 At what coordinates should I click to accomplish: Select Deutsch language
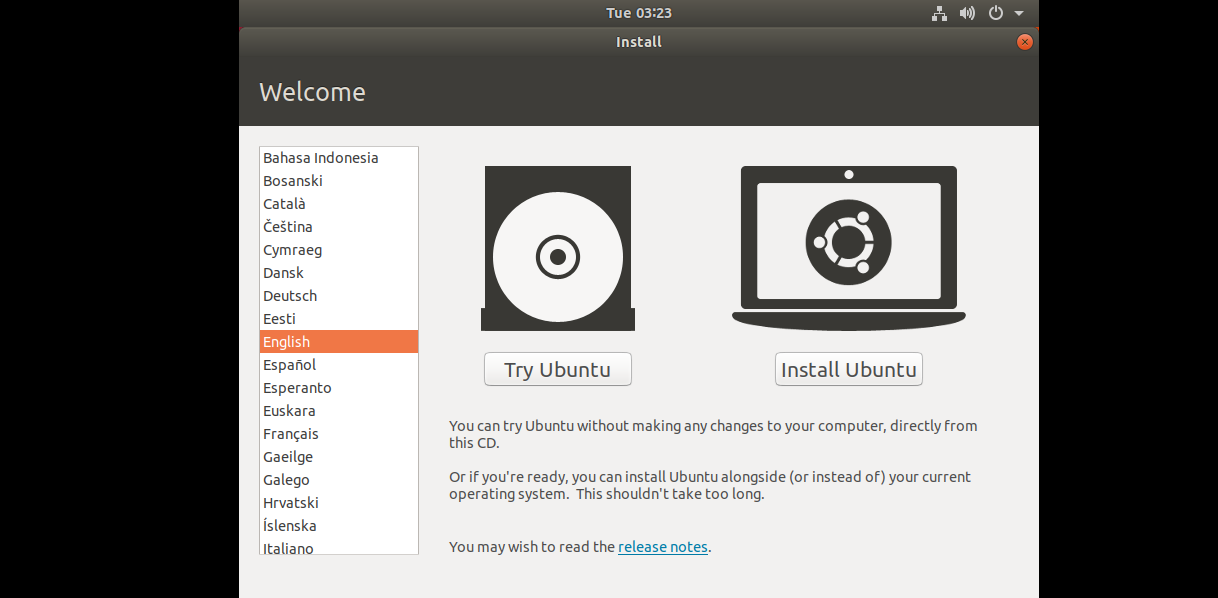339,296
